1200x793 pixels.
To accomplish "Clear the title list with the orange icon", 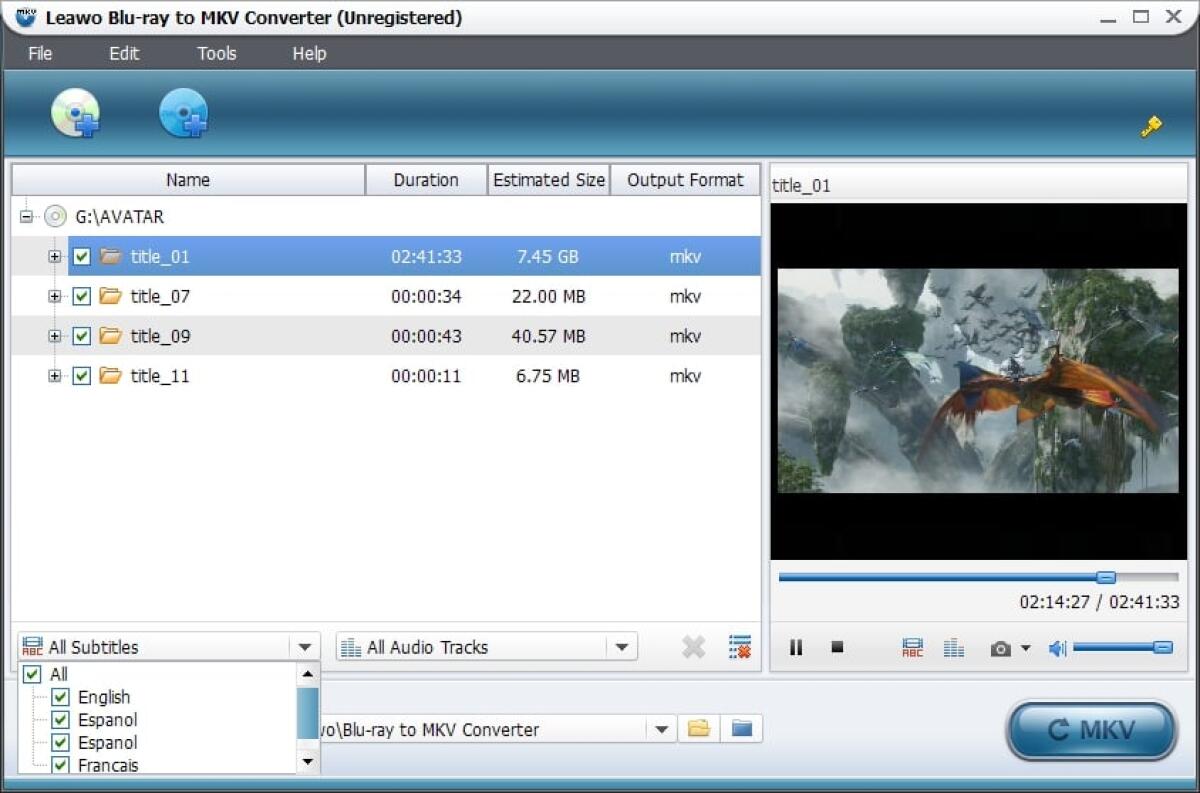I will tap(739, 646).
